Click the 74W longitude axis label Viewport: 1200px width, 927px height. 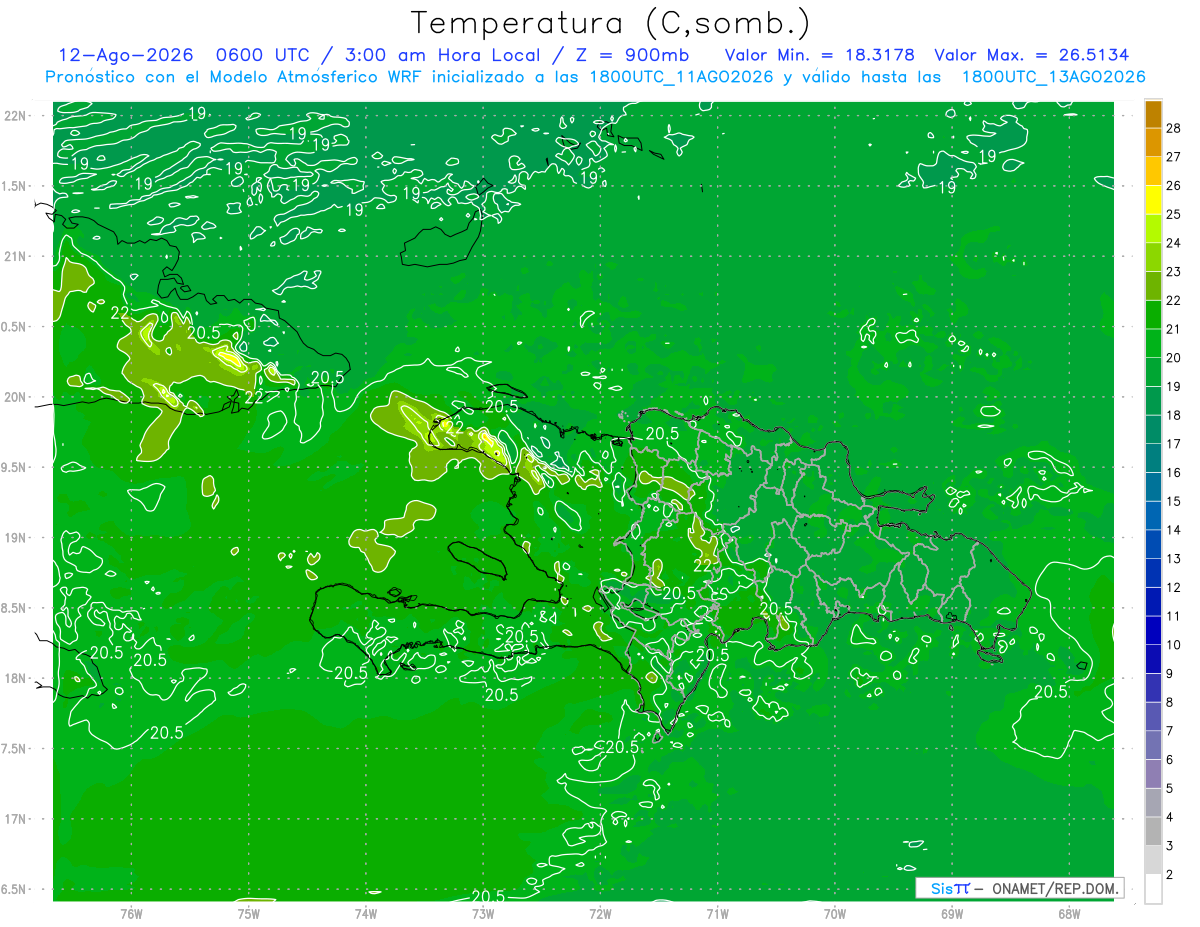pos(365,913)
